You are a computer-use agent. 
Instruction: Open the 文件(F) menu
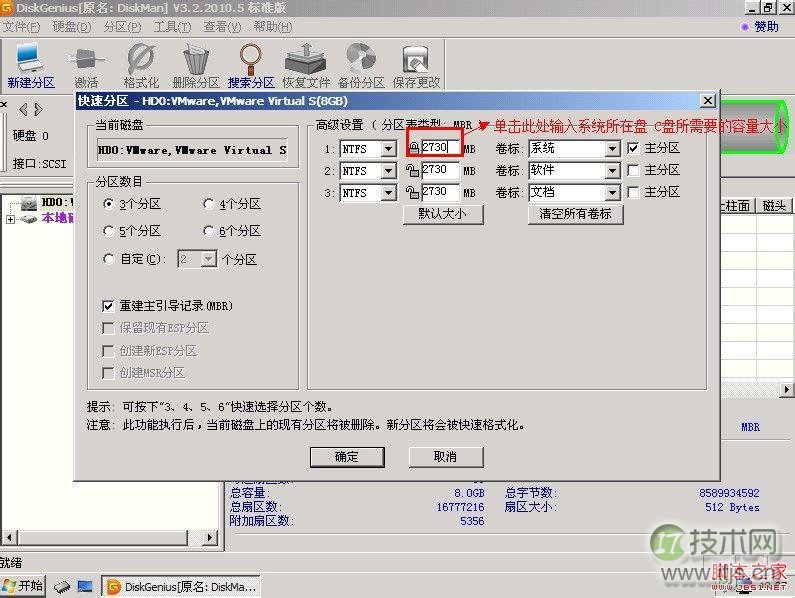coord(21,26)
